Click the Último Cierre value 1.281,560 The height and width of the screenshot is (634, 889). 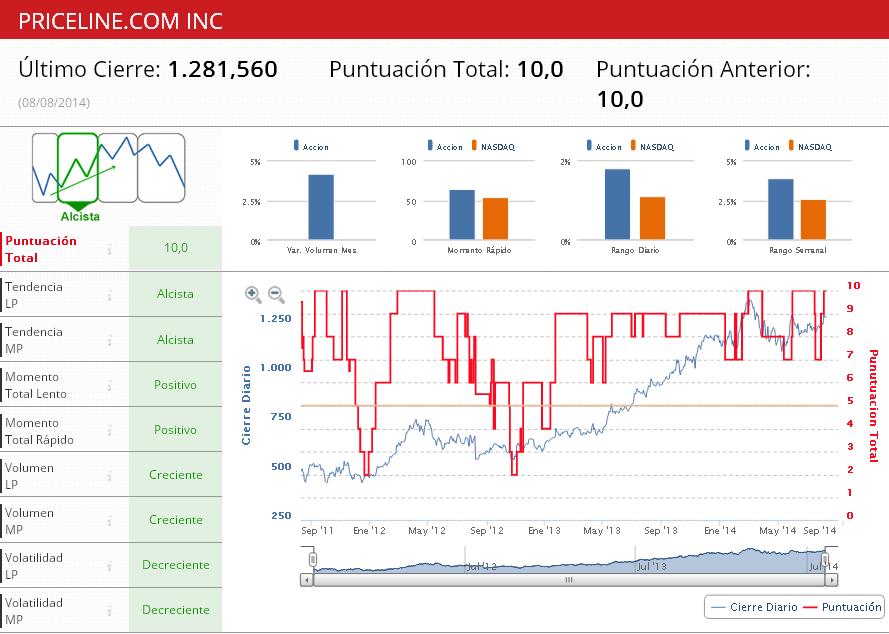point(223,69)
